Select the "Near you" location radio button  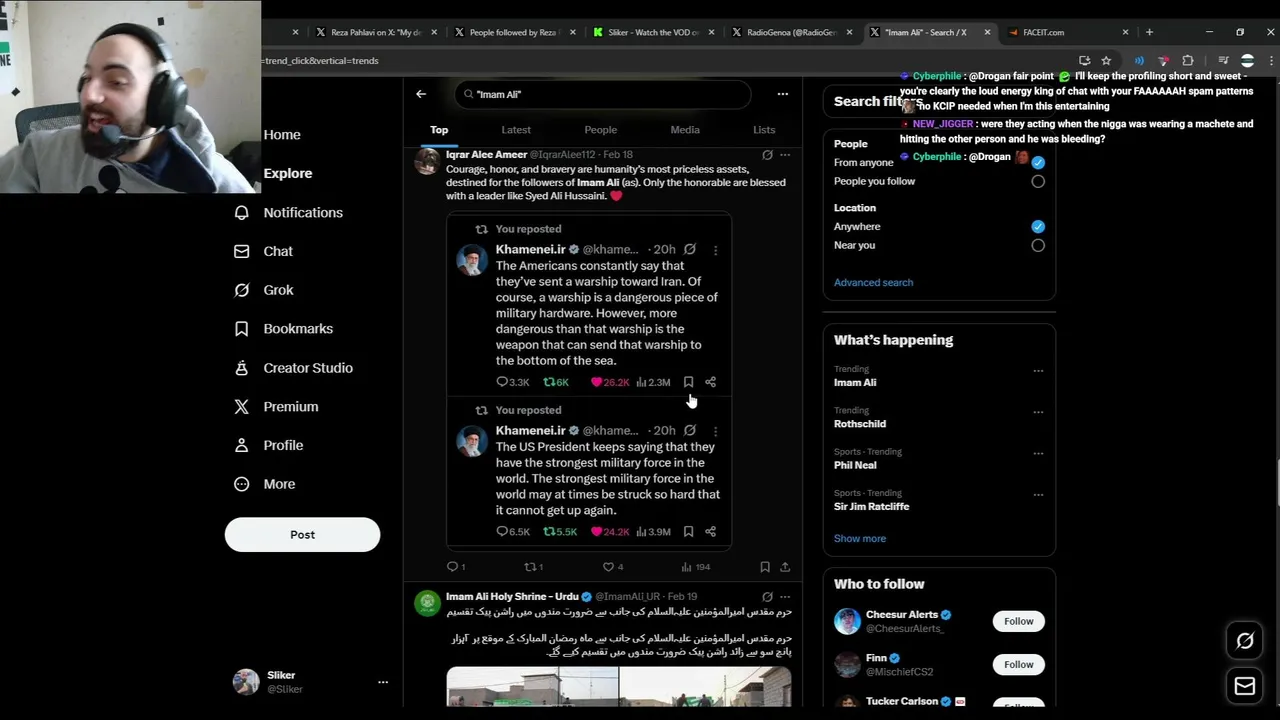[x=1038, y=246]
